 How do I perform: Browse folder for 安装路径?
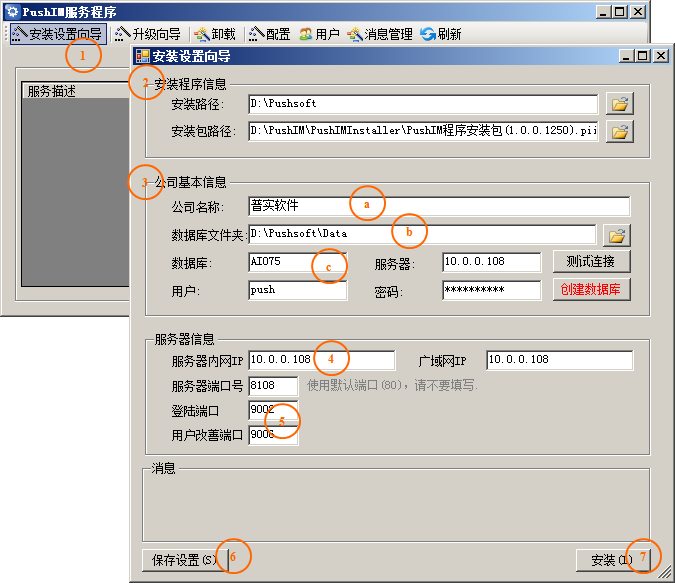(620, 104)
